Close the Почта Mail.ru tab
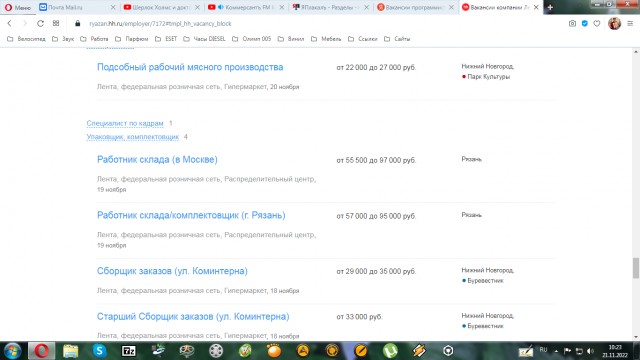640x360 pixels. (113, 7)
